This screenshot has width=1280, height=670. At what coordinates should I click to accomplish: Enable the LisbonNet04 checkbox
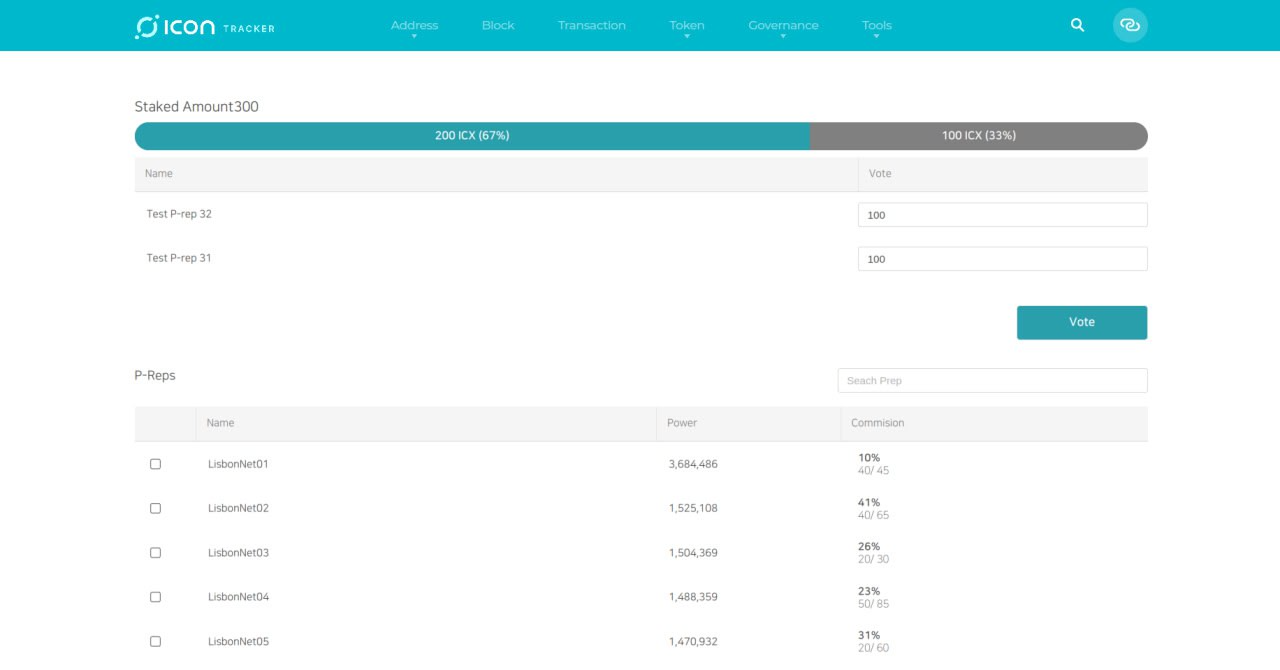155,597
